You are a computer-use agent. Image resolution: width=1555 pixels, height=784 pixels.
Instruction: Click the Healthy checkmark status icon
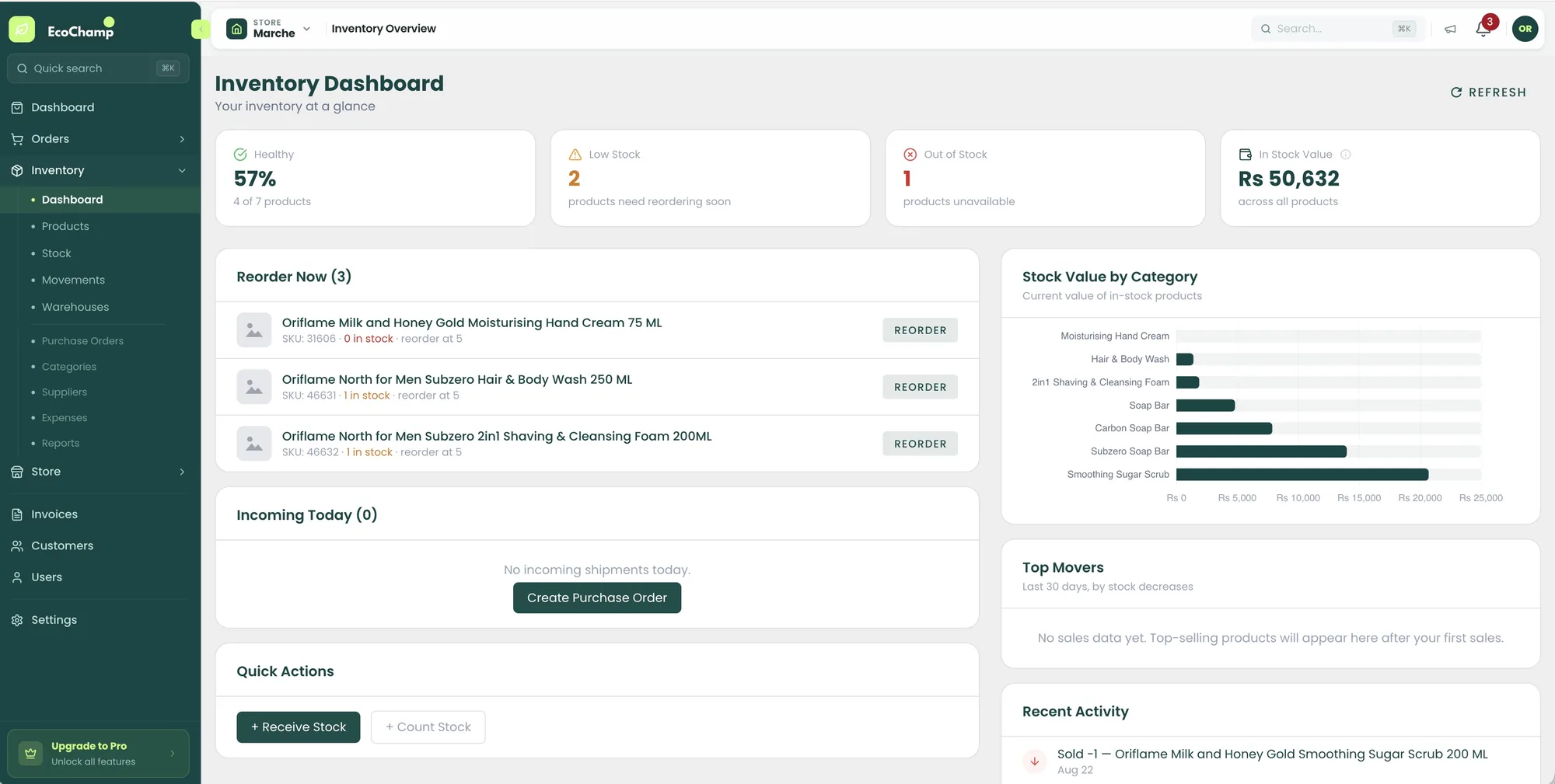[x=240, y=155]
